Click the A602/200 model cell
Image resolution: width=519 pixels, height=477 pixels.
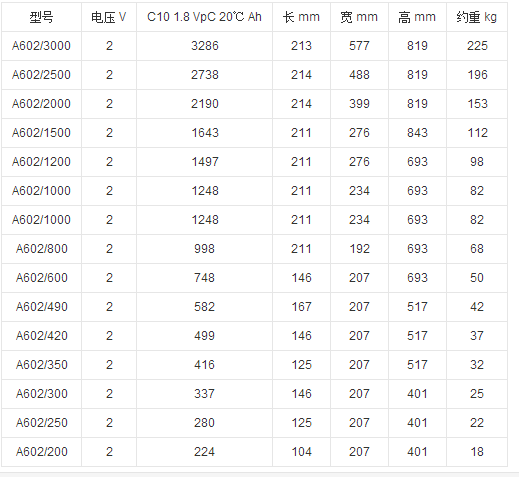pos(42,452)
